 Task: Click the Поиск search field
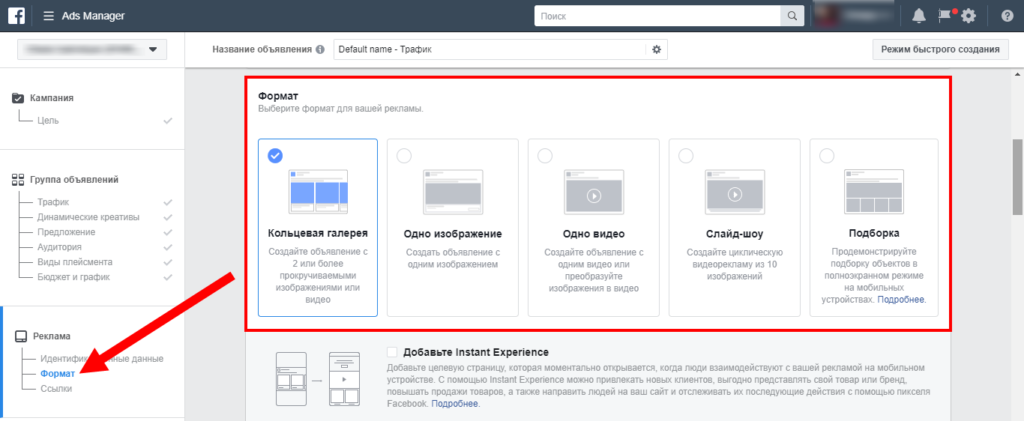(658, 16)
